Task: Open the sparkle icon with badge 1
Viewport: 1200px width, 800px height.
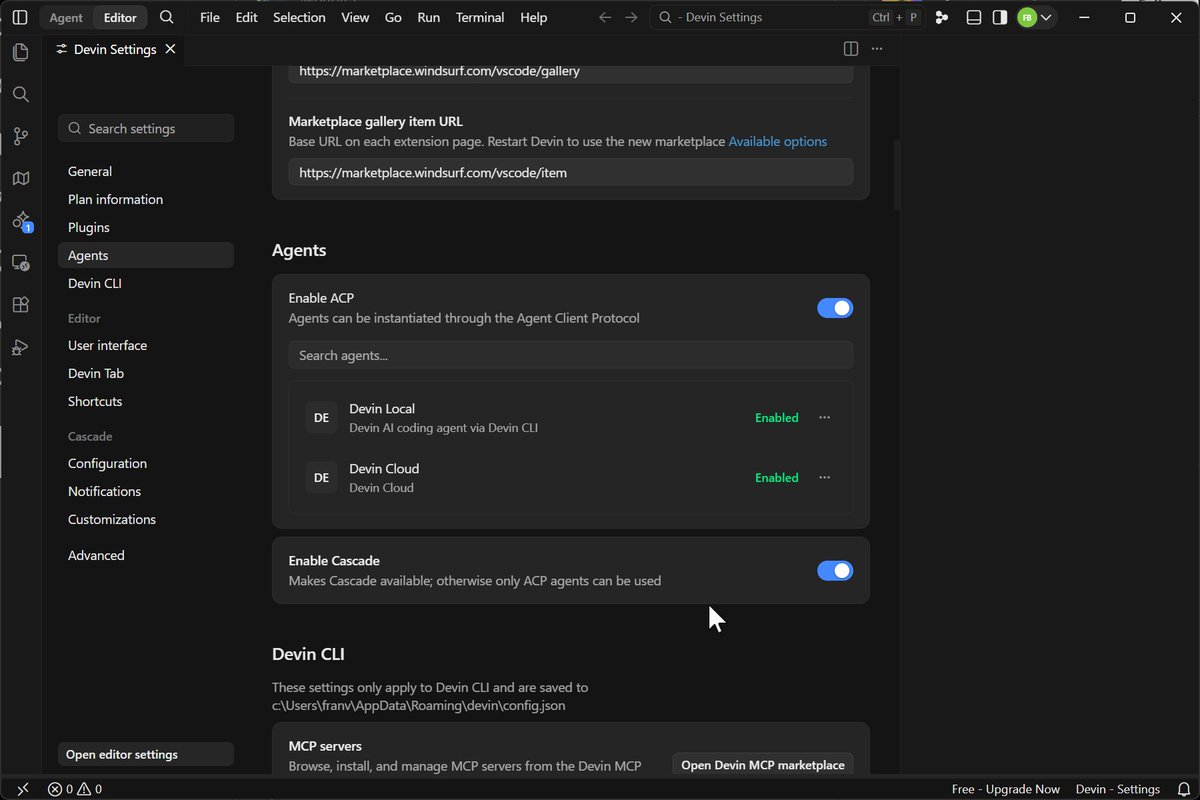Action: tap(20, 221)
